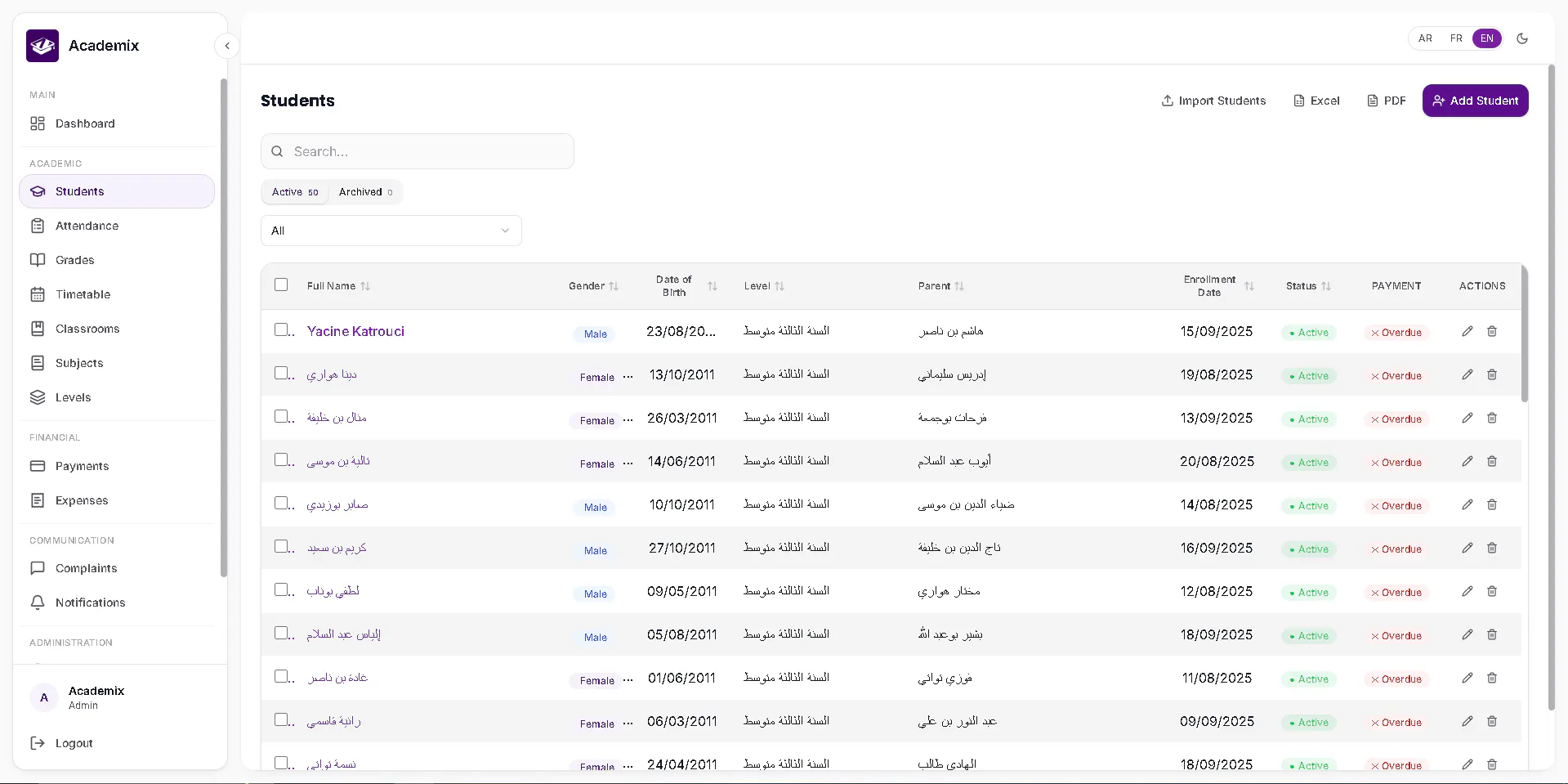Screen dimensions: 1568x784
Task: Click trash icon for the 13/10/2011 student
Action: point(1492,374)
